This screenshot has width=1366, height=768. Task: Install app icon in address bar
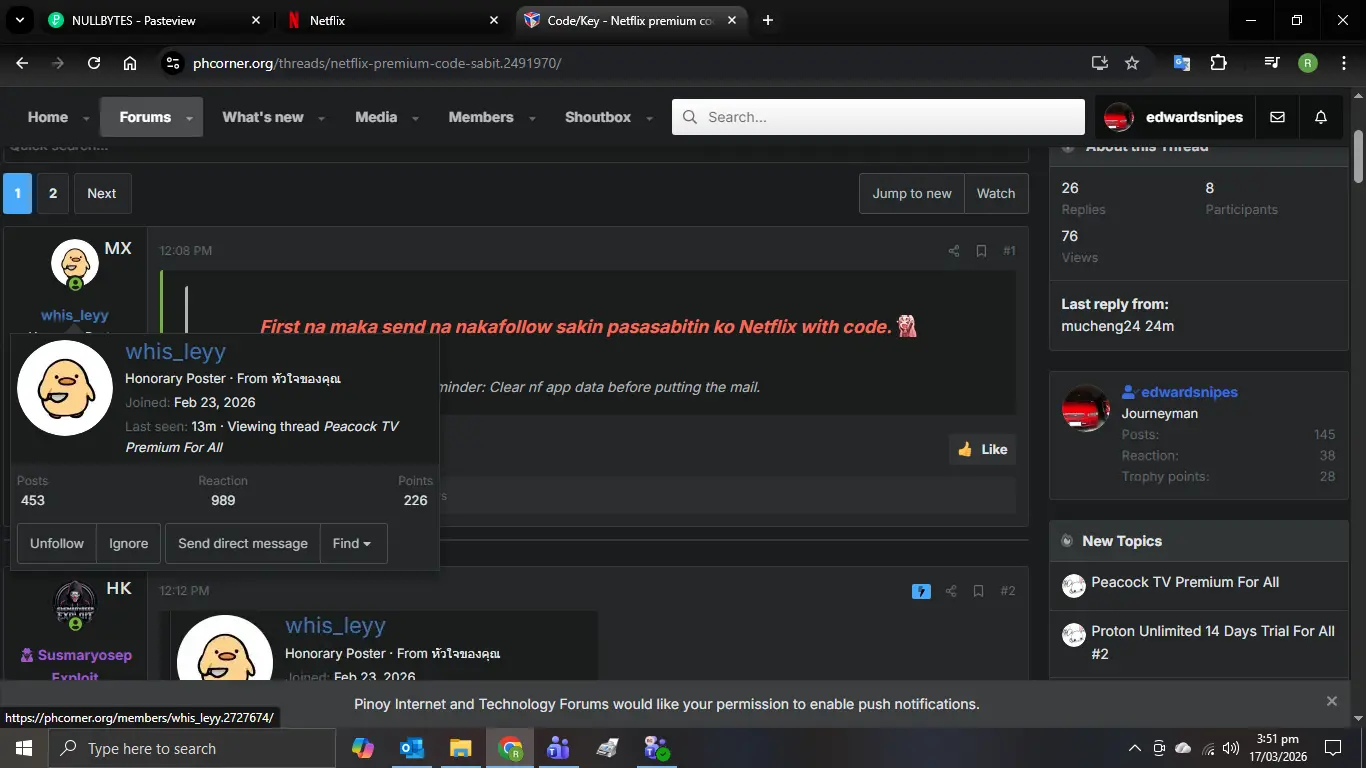pyautogui.click(x=1100, y=63)
